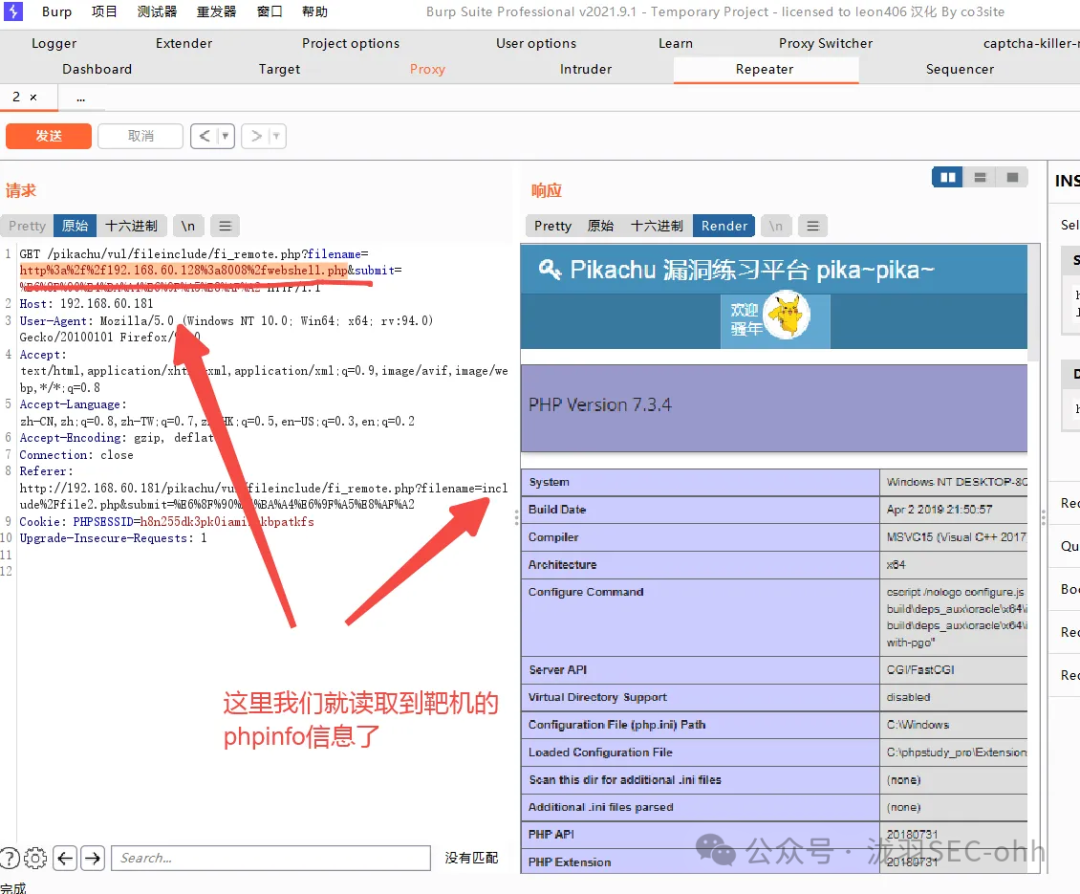Image resolution: width=1080 pixels, height=894 pixels.
Task: Switch to the Proxy tab
Action: (428, 69)
